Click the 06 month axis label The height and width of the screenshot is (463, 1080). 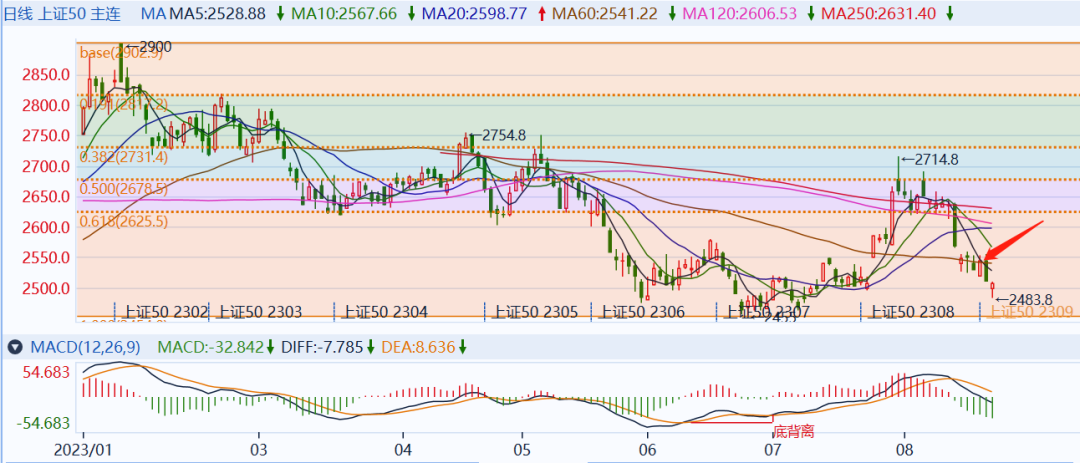(x=647, y=448)
